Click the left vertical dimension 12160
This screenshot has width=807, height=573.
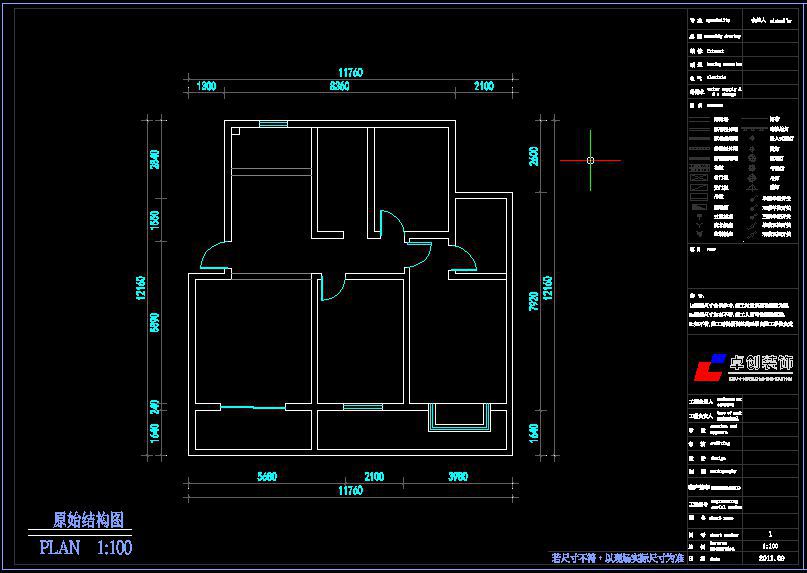tap(143, 288)
